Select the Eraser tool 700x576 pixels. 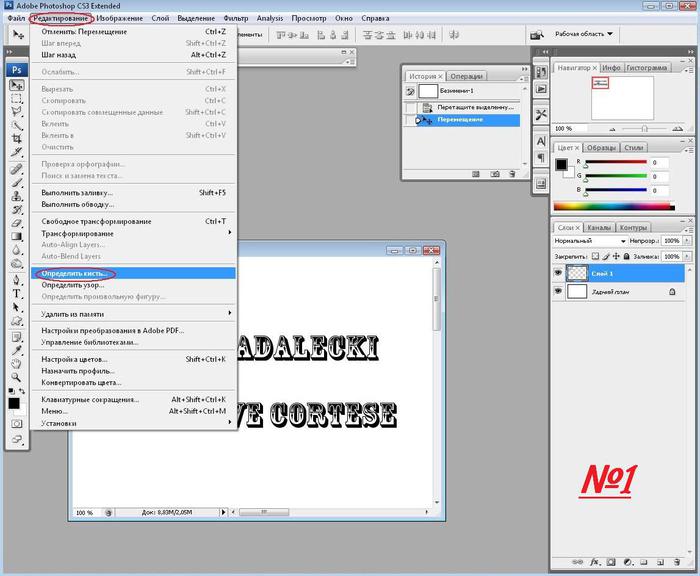[x=17, y=223]
